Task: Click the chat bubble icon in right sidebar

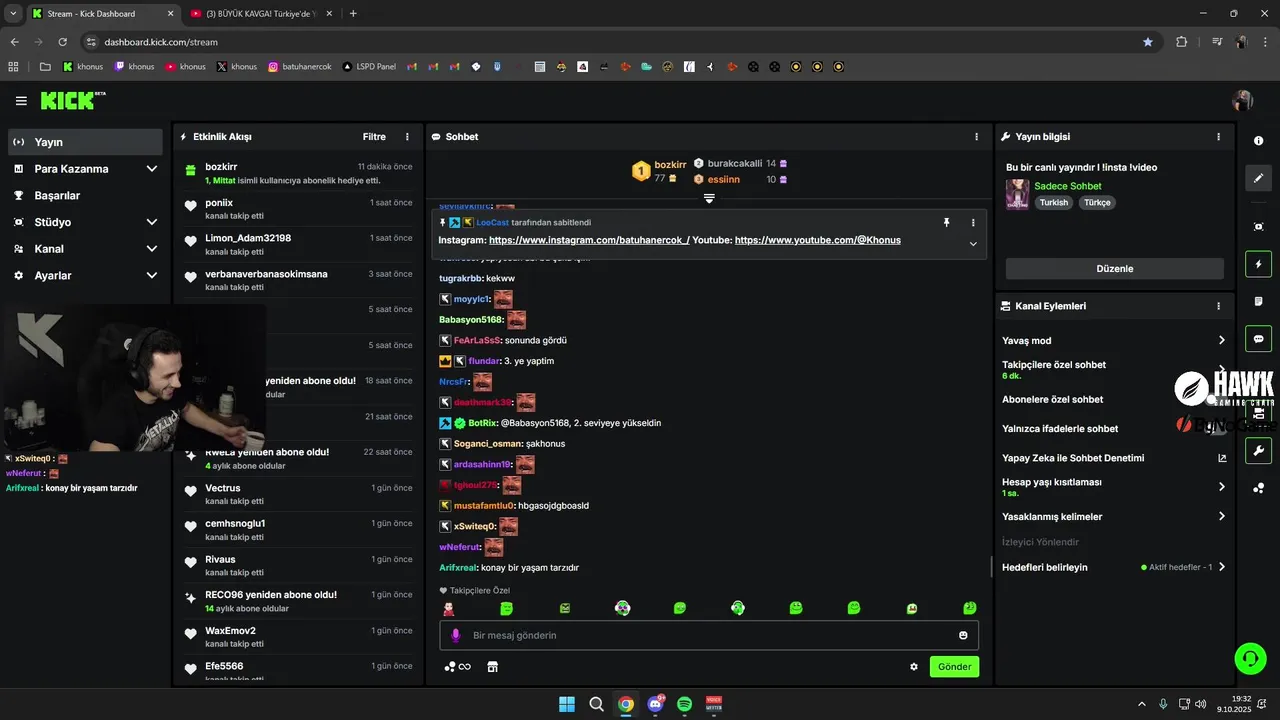Action: click(x=1258, y=339)
